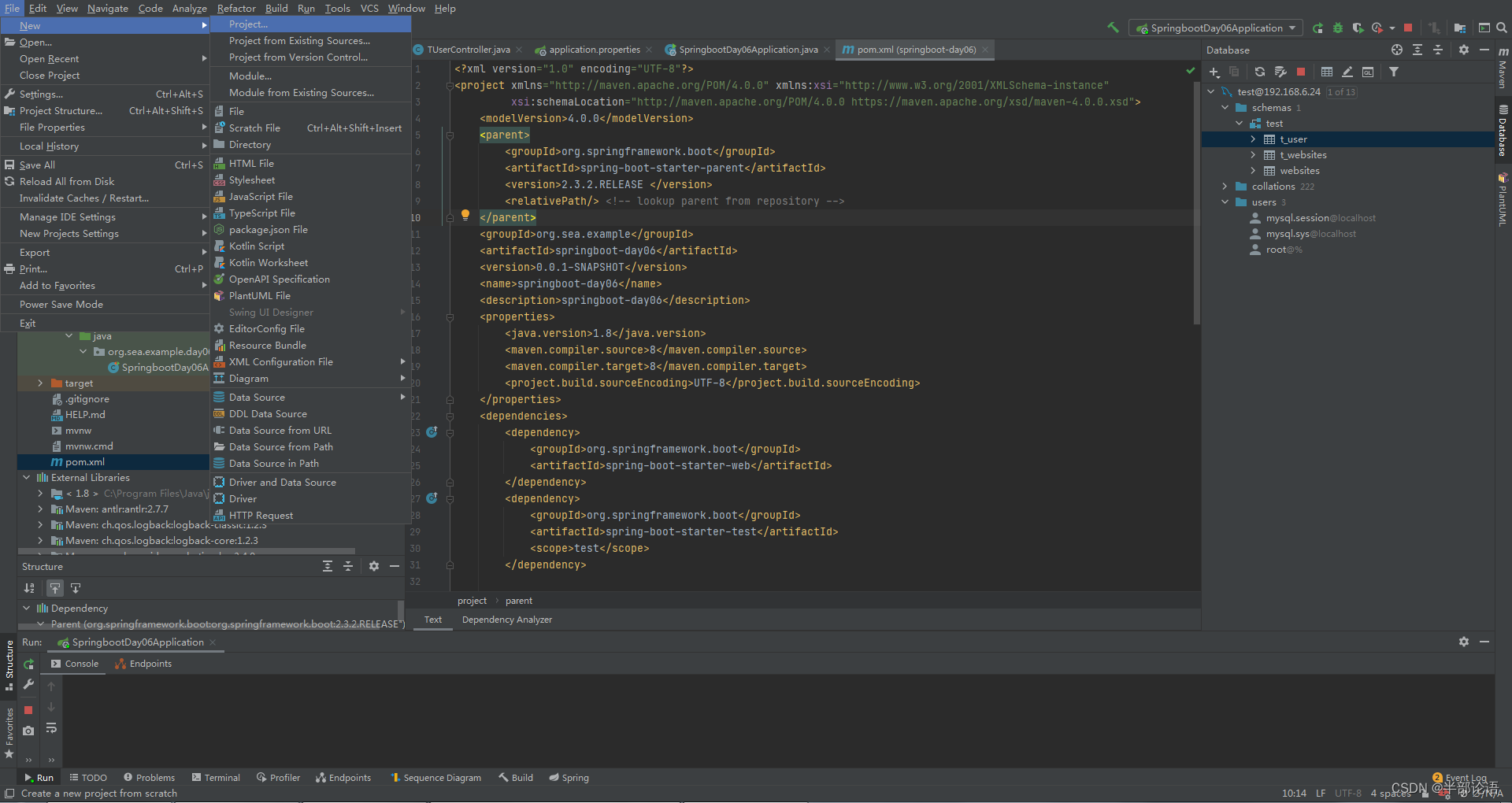1512x803 pixels.
Task: Switch to the Dependency Analyzer tab
Action: [507, 620]
